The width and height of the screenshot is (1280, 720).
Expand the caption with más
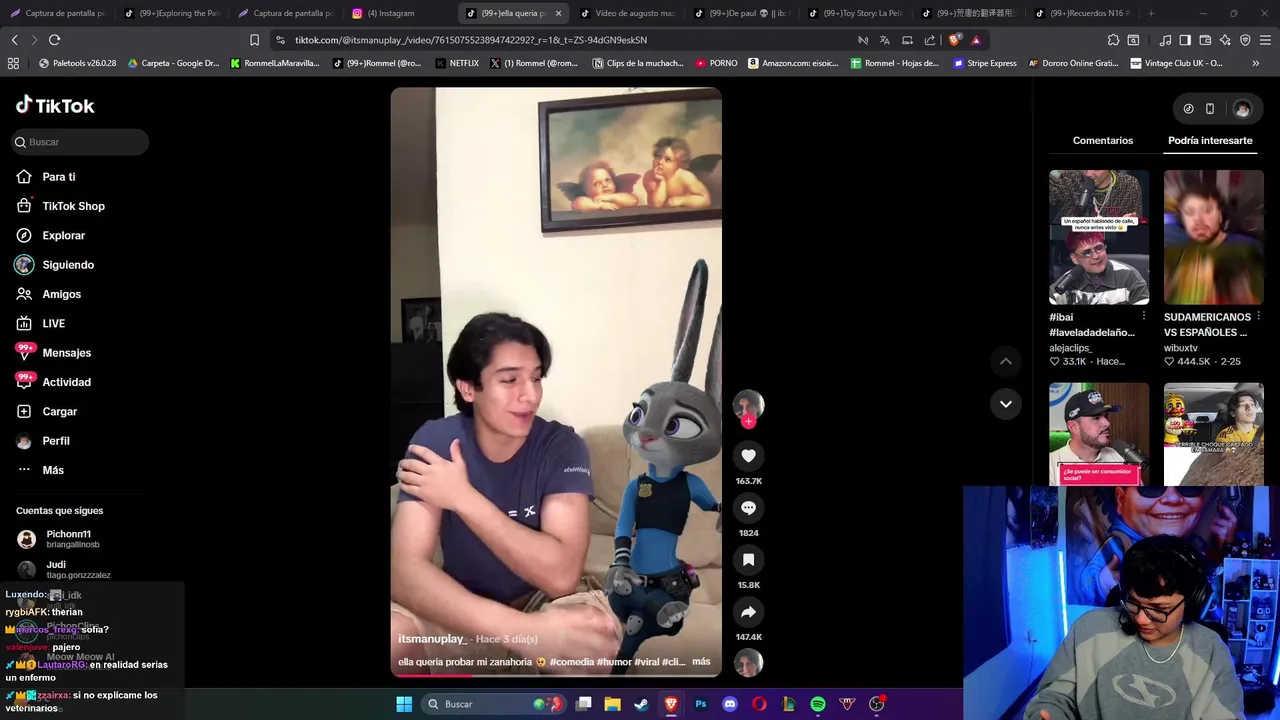(701, 662)
